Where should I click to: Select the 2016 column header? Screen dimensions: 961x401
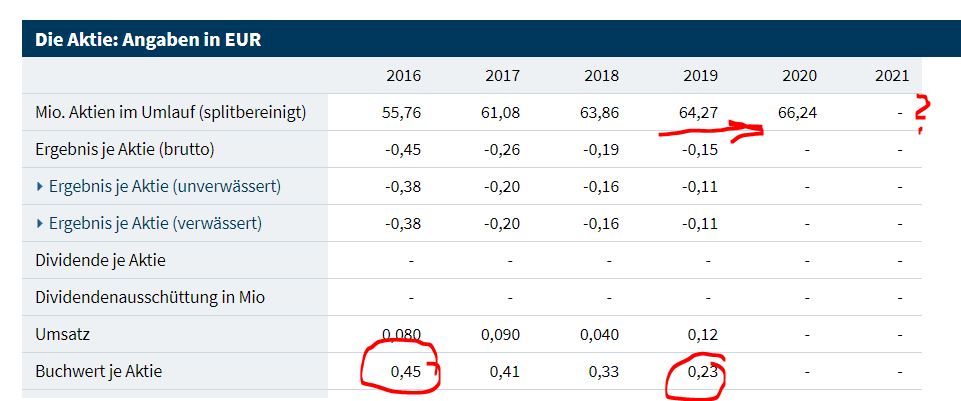[x=403, y=76]
